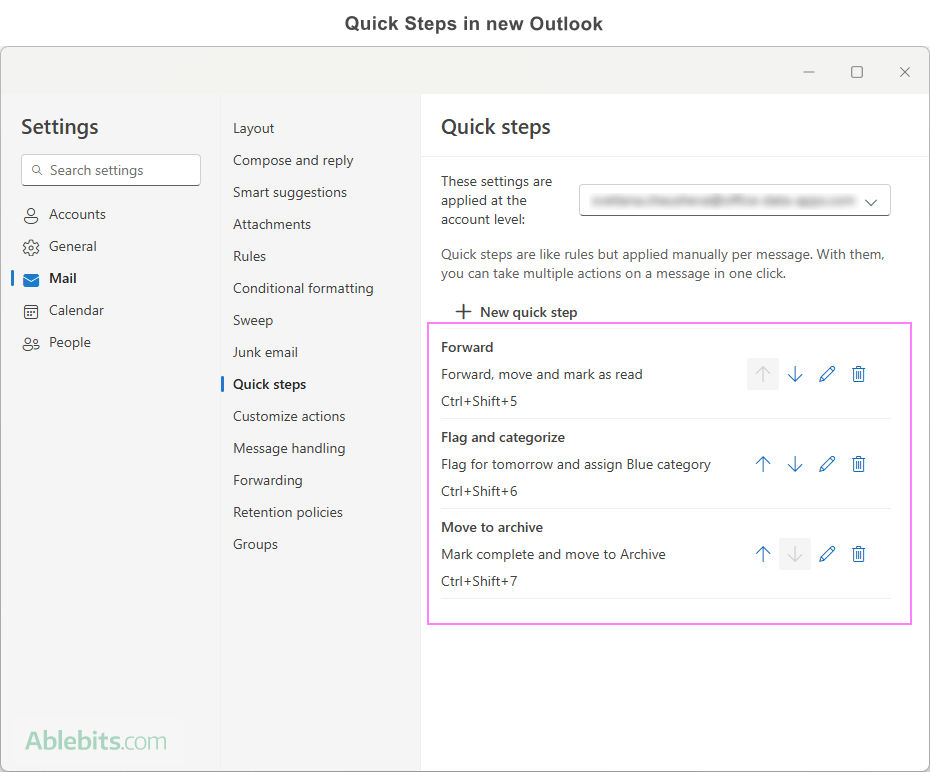Maximize the Settings window

(x=856, y=72)
